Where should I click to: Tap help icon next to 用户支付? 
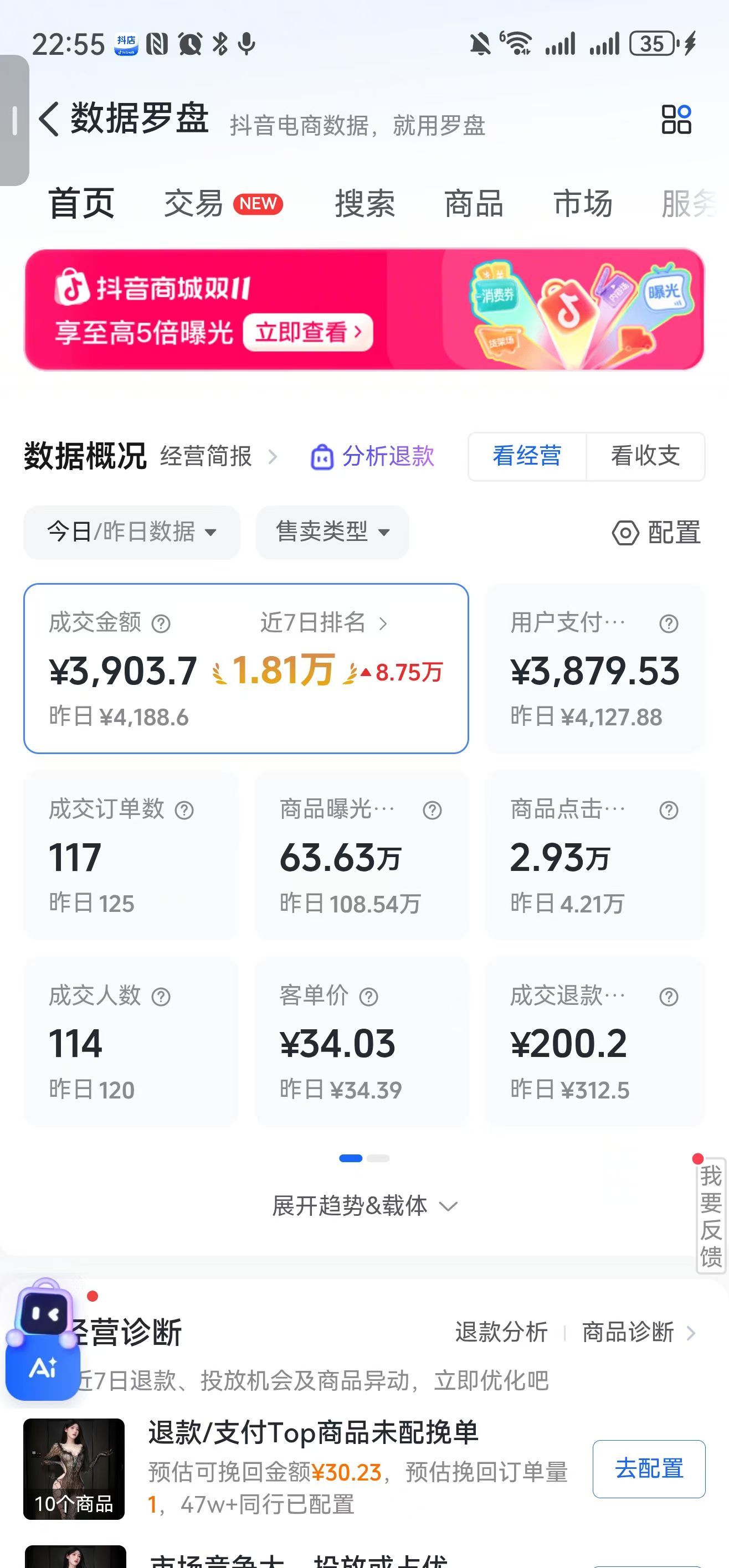coord(669,623)
